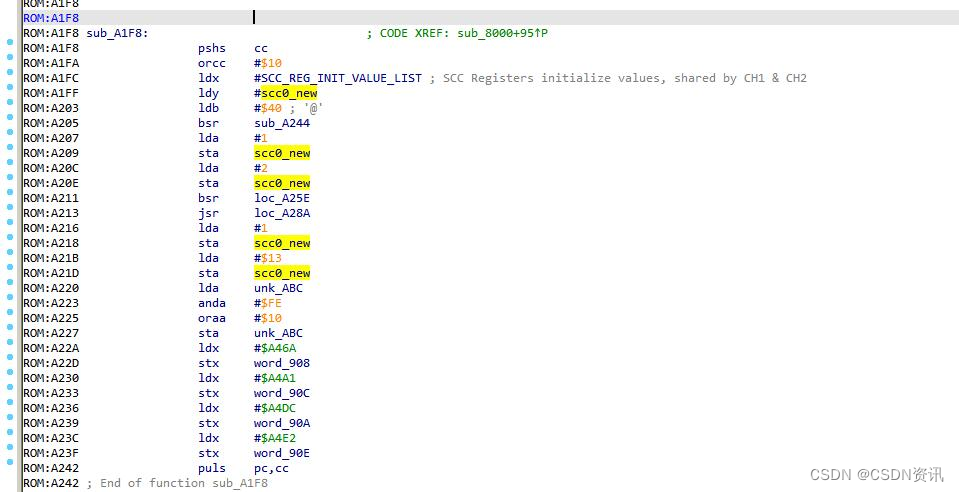Image resolution: width=959 pixels, height=492 pixels.
Task: Select scc0_new operand at ROM:A20E
Action: tap(282, 183)
